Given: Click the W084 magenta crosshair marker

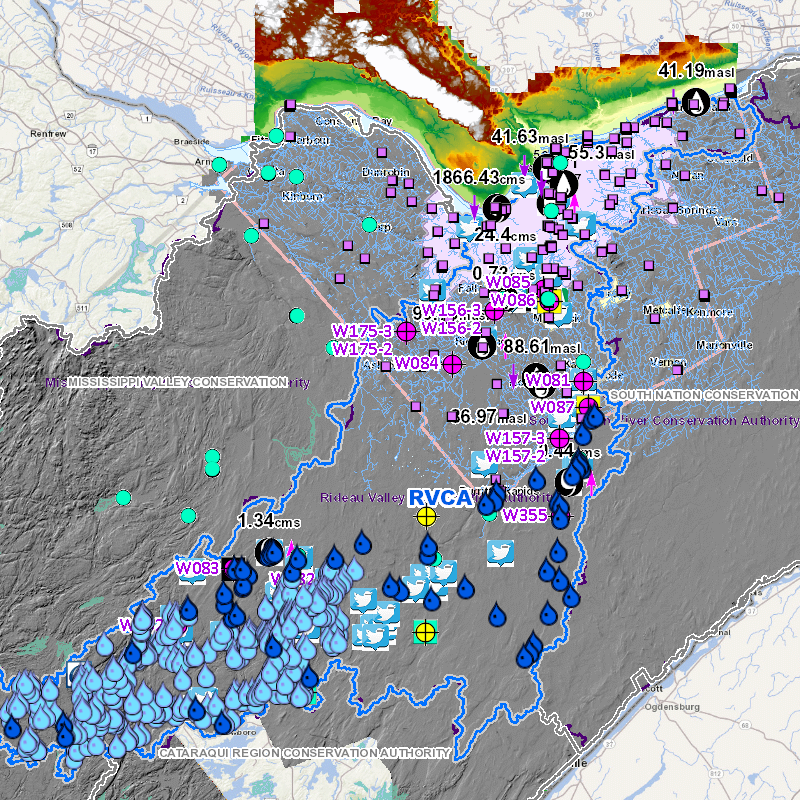Looking at the screenshot, I should click(x=452, y=364).
